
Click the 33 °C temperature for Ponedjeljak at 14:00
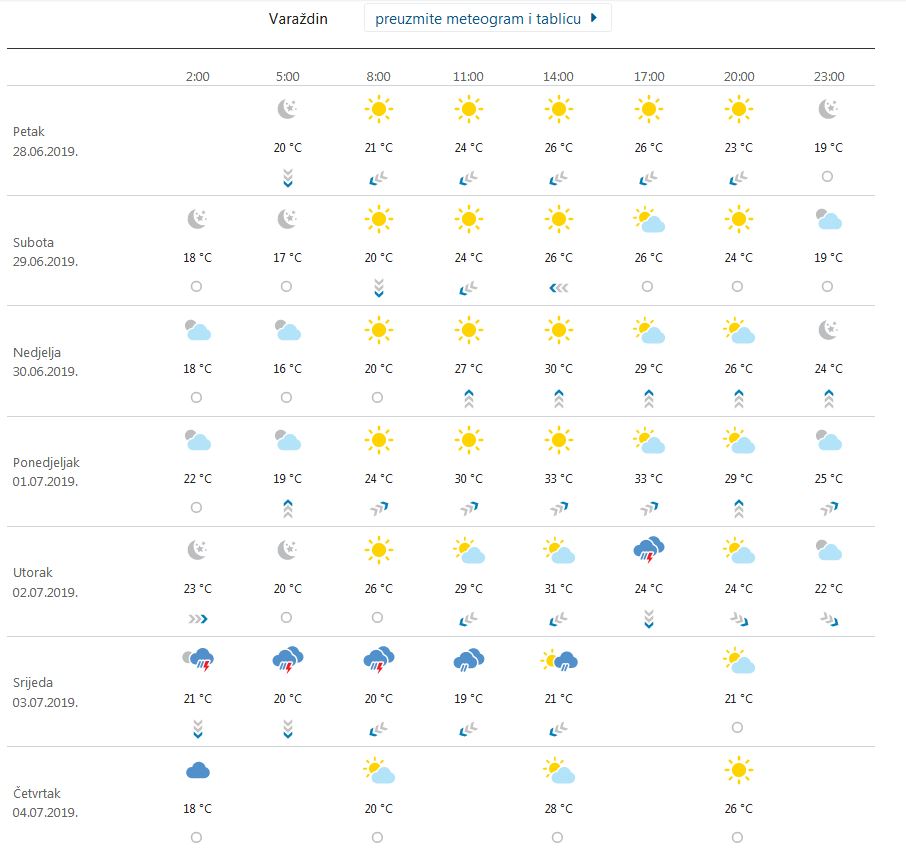coord(557,478)
